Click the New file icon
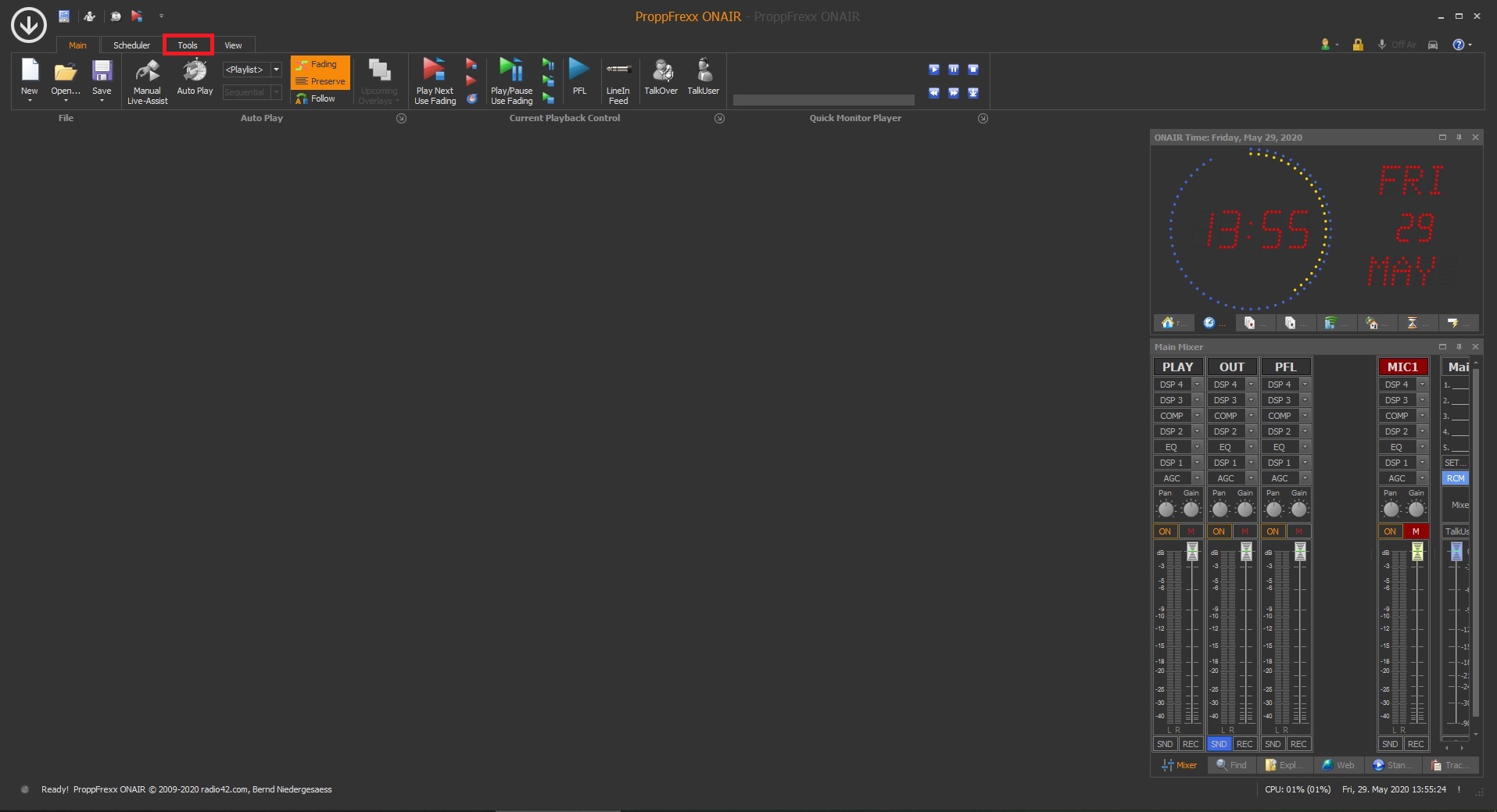 (x=30, y=72)
